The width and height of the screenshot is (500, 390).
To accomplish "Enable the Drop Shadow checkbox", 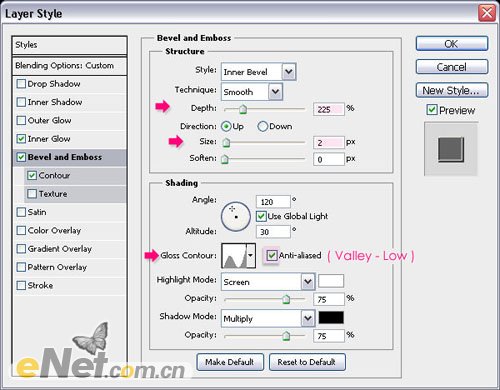I will [x=21, y=84].
